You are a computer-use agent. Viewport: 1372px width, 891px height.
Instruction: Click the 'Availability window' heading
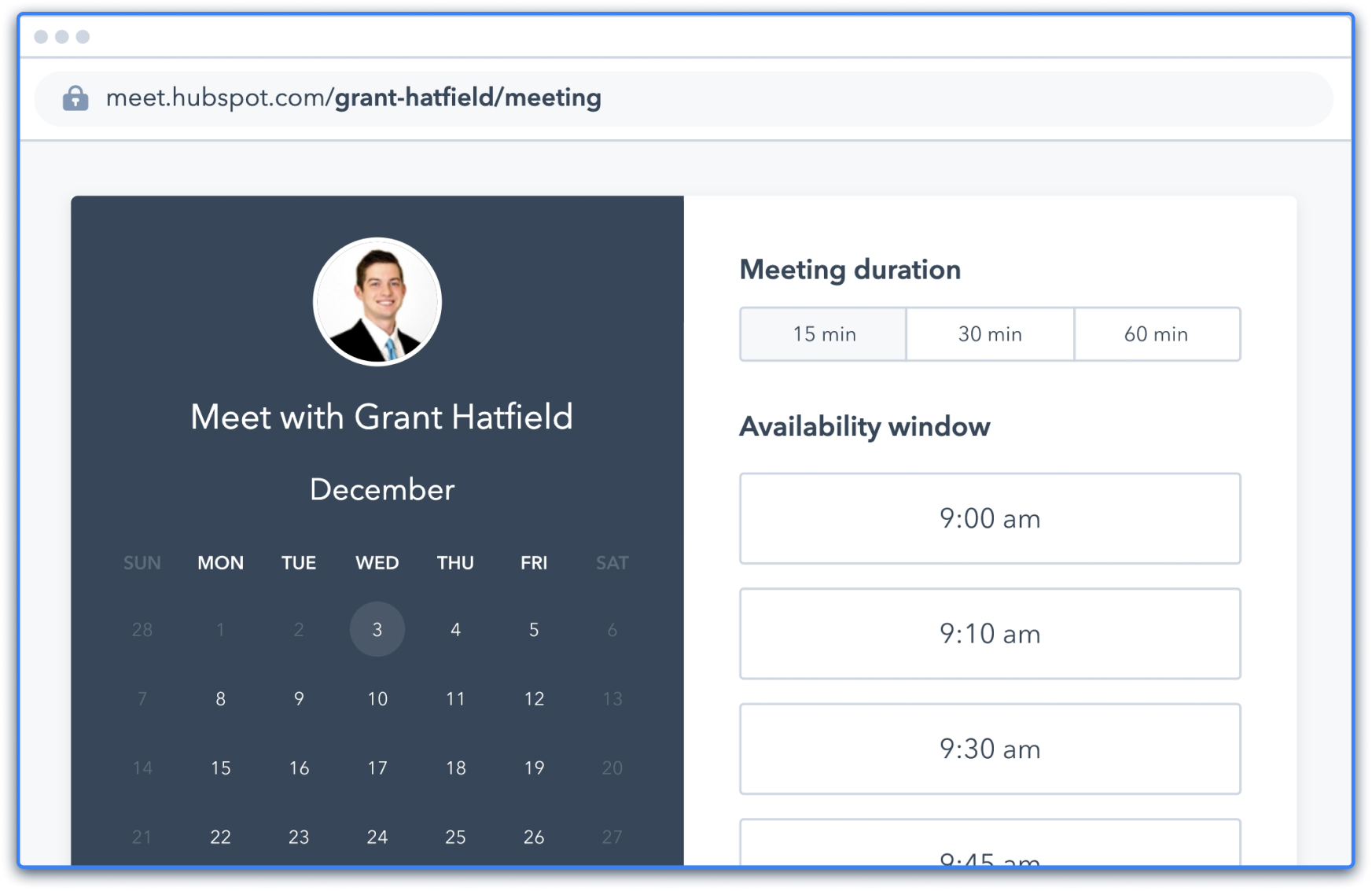865,426
